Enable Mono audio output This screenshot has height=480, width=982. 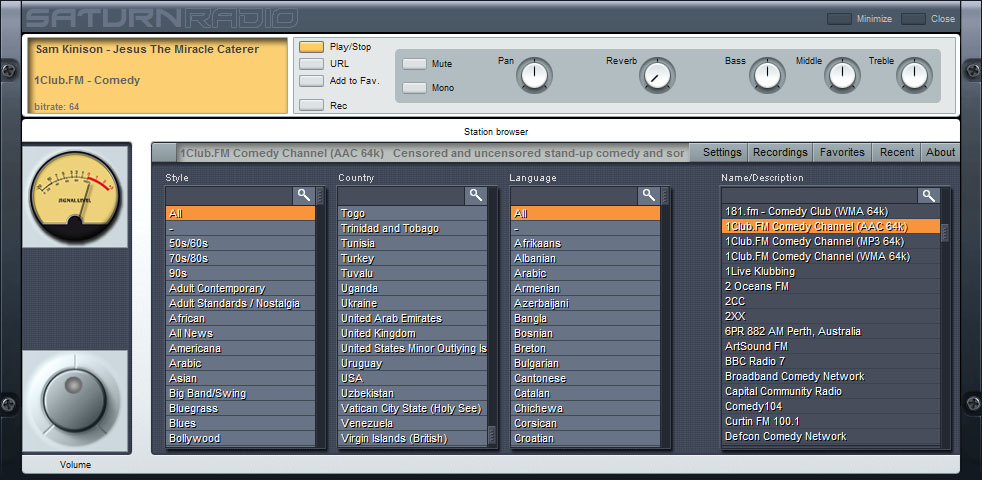(x=414, y=88)
